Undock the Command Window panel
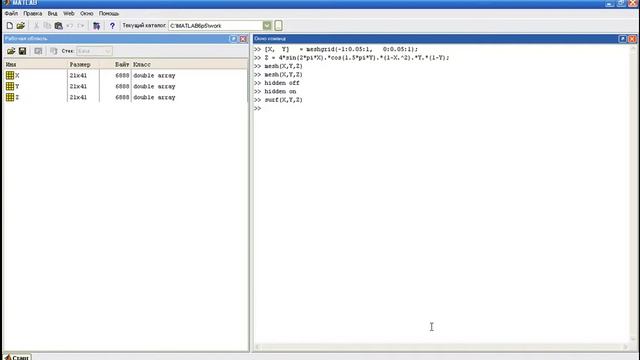Viewport: 640px width, 360px height. coord(622,39)
